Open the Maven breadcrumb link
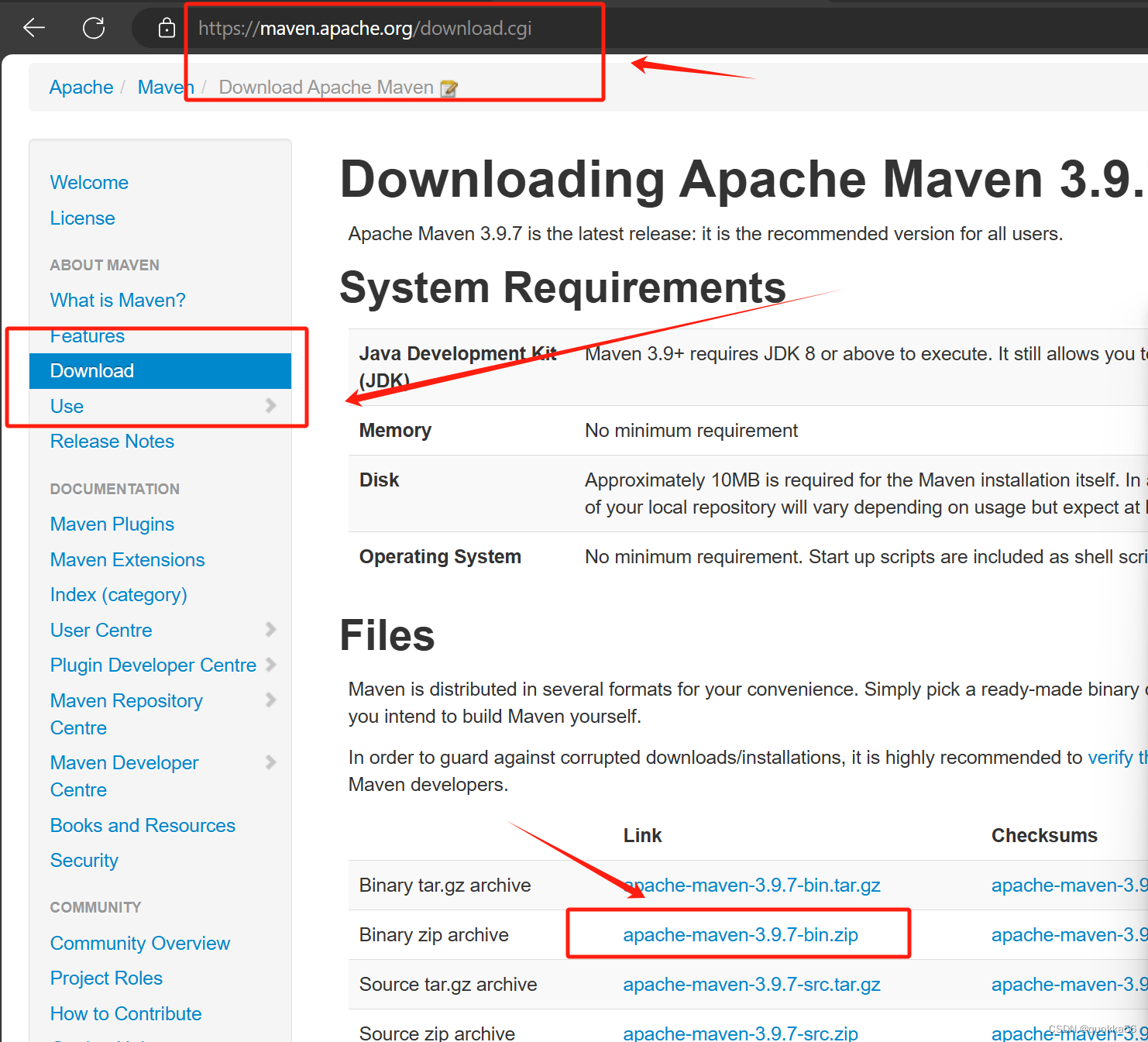The image size is (1148, 1042). pyautogui.click(x=166, y=88)
